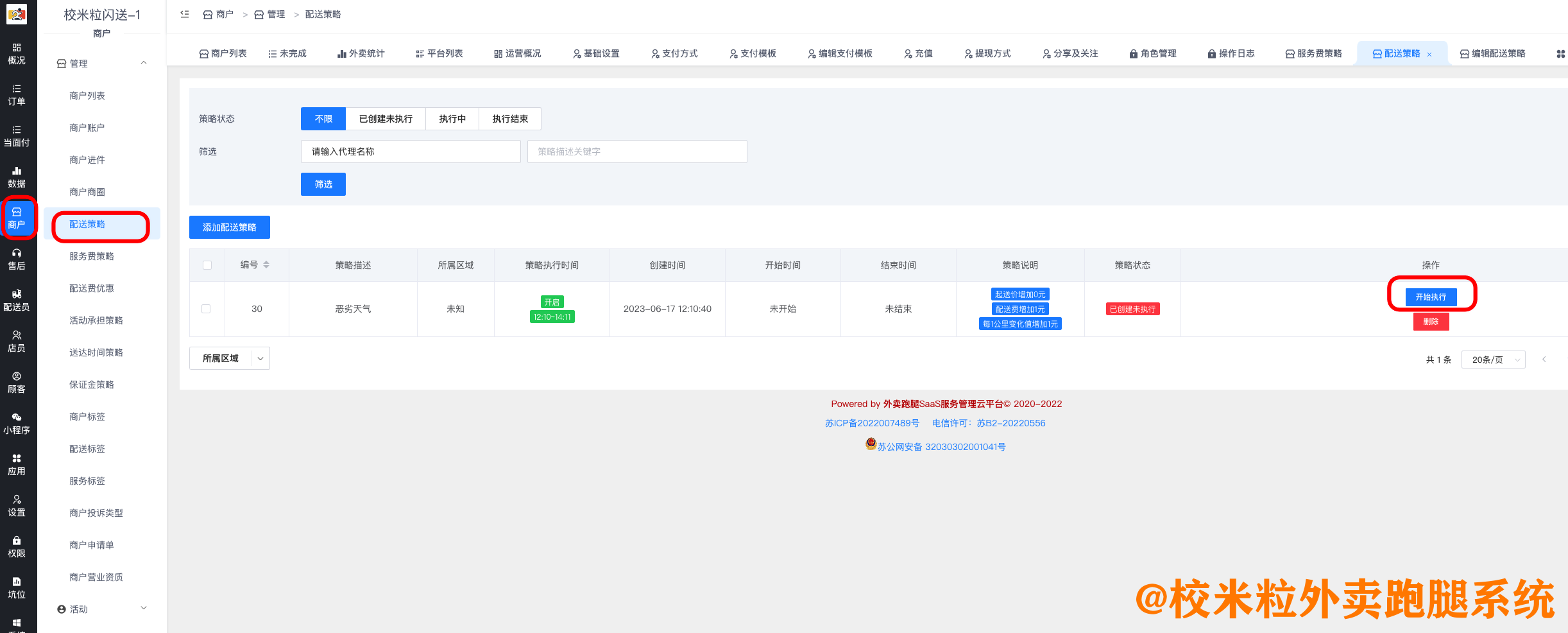This screenshot has width=1568, height=633.
Task: Click the 请输入代理名称 input field
Action: [x=410, y=151]
